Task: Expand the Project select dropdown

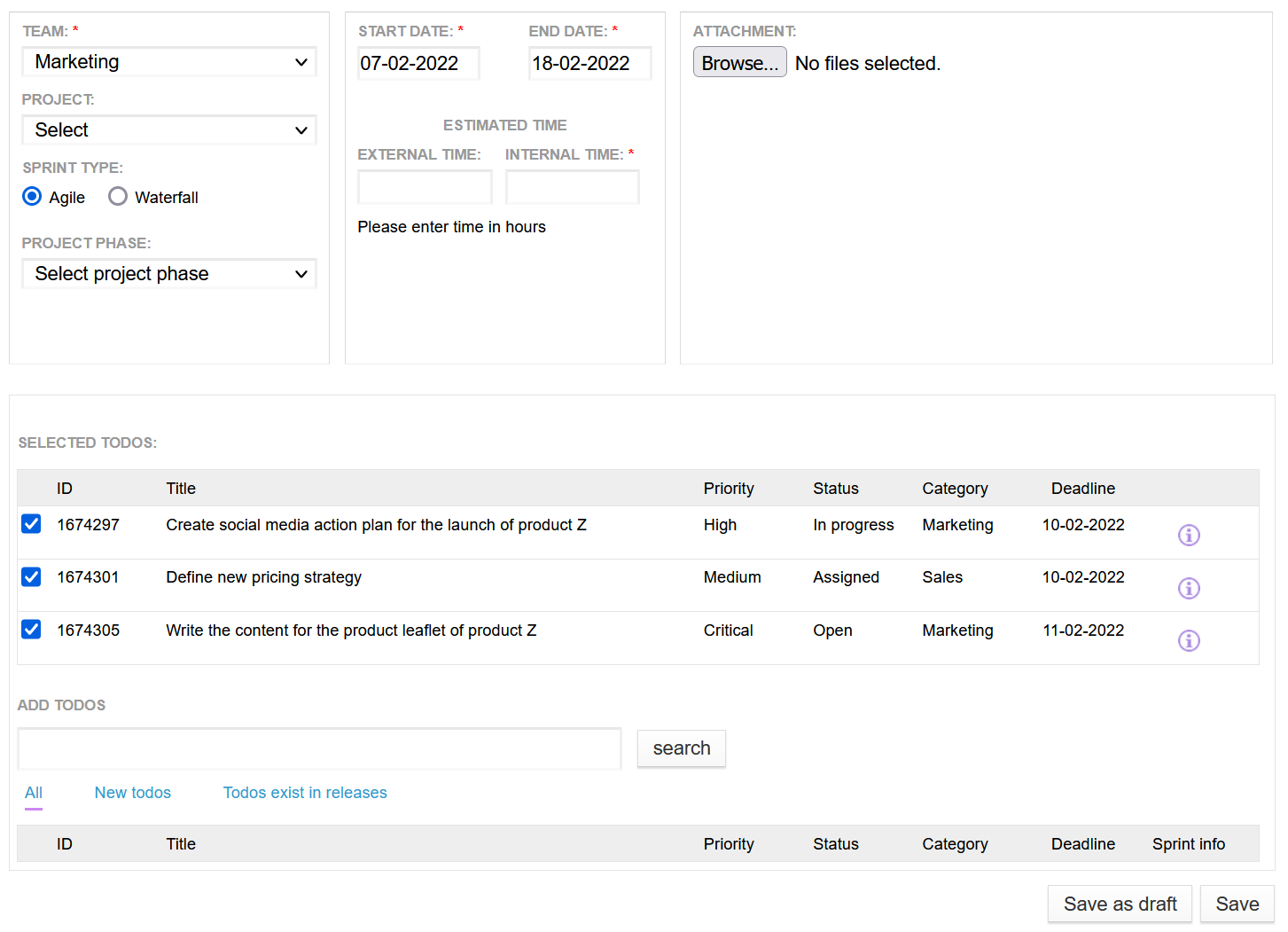Action: (169, 130)
